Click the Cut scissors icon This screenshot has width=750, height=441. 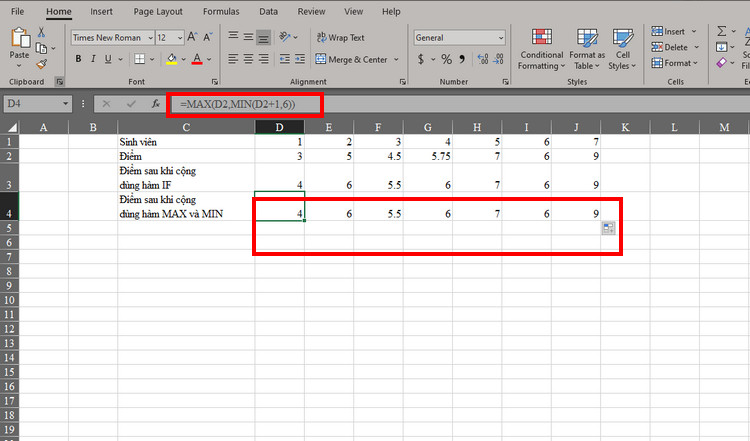pos(42,33)
